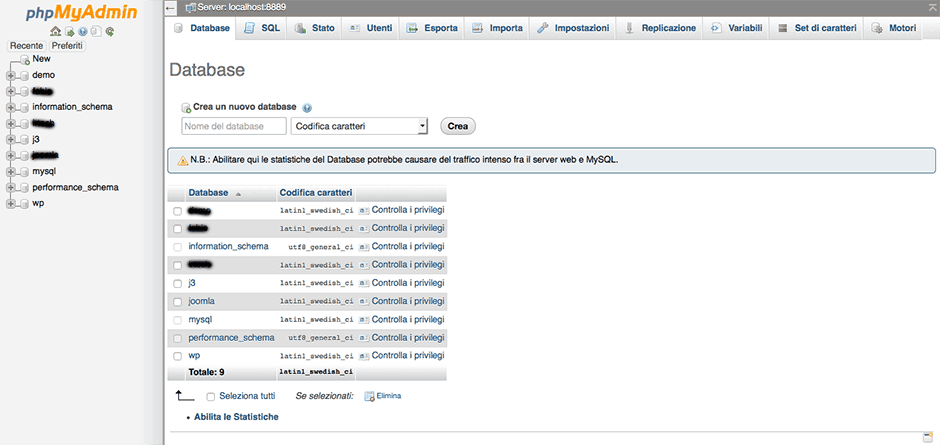Select the wp database row checkbox
This screenshot has height=445, width=940.
point(178,355)
